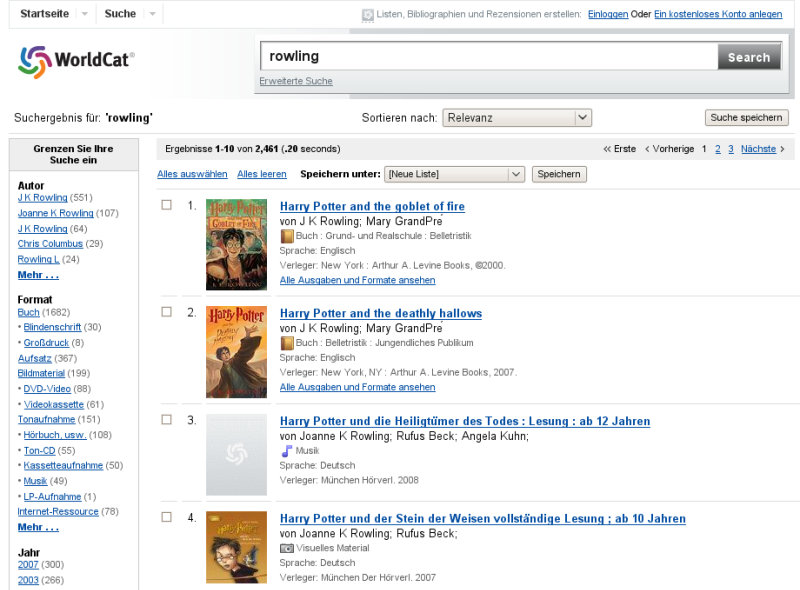Open the Suche menu

point(120,14)
